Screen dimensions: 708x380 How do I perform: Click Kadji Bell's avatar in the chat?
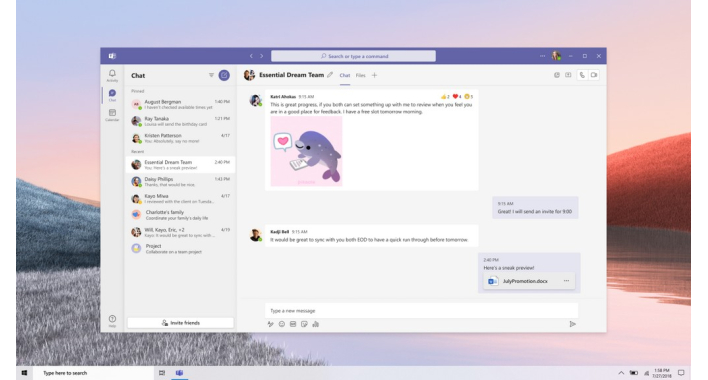click(256, 235)
